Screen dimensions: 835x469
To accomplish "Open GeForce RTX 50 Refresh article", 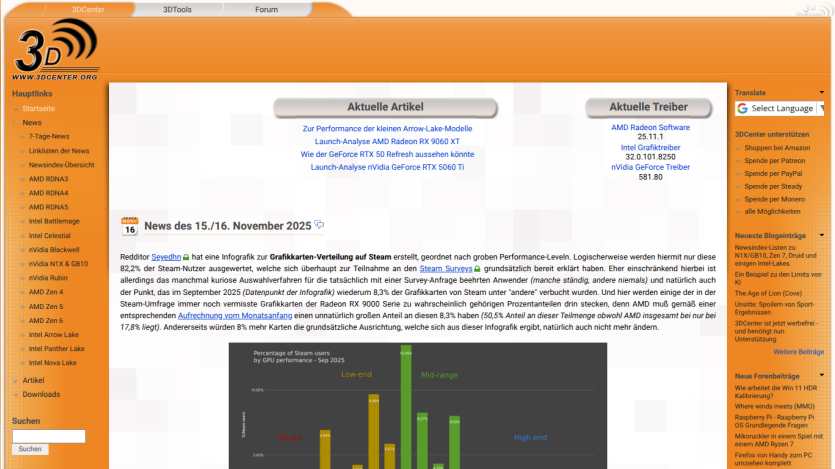I will pos(387,154).
